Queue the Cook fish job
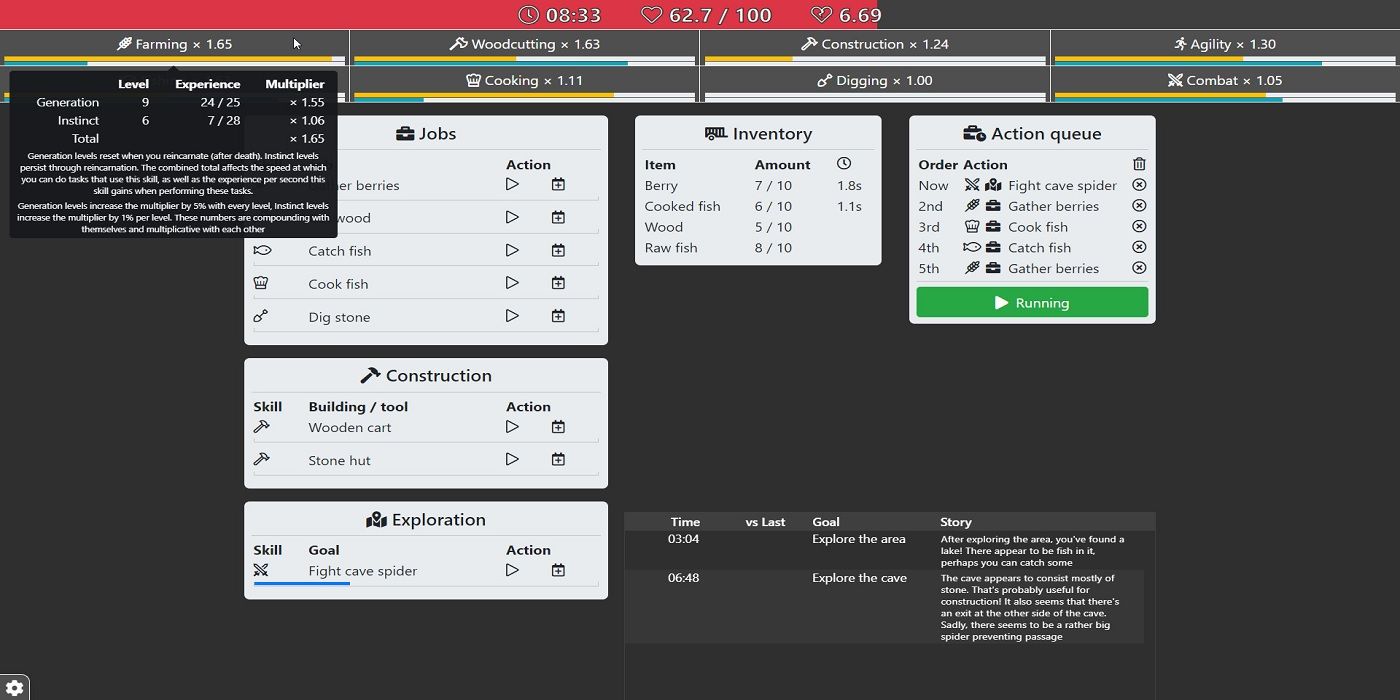This screenshot has width=1400, height=700. pyautogui.click(x=558, y=283)
